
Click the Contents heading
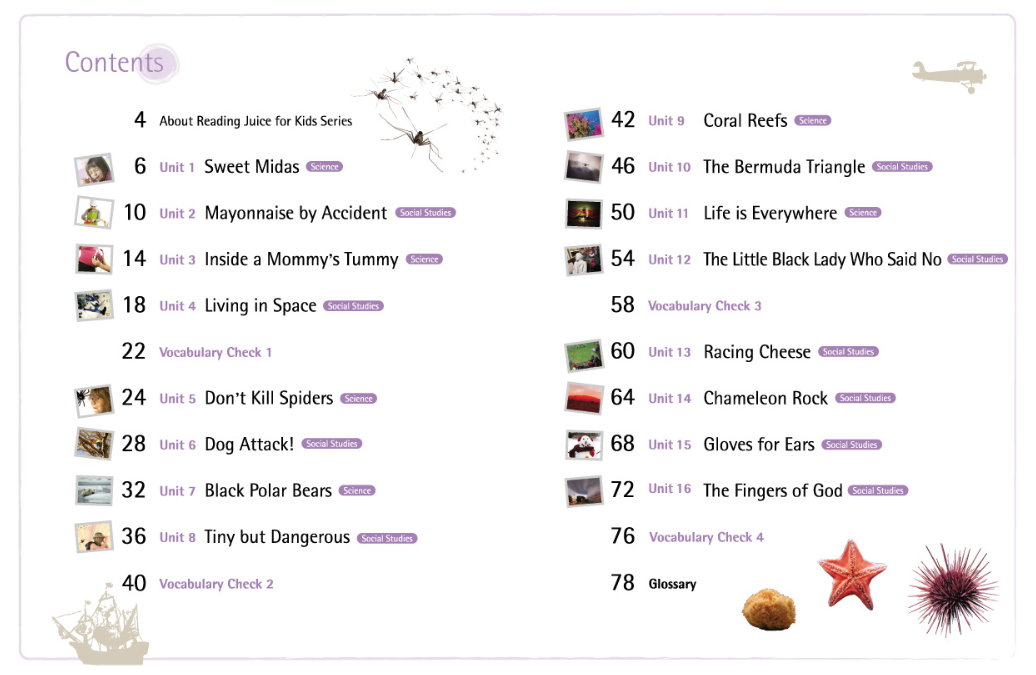[x=114, y=62]
